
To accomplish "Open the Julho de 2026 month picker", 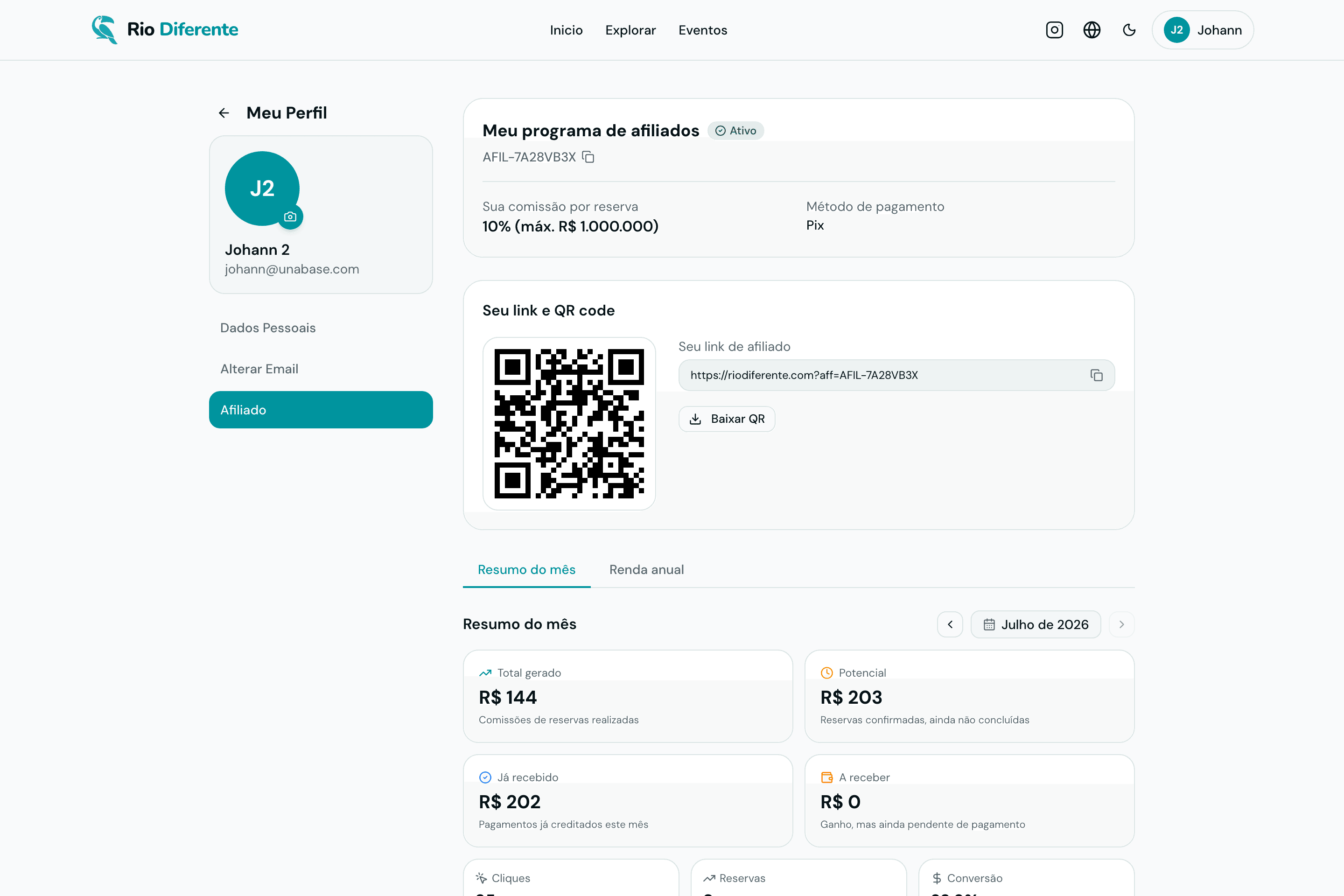I will click(x=1036, y=624).
